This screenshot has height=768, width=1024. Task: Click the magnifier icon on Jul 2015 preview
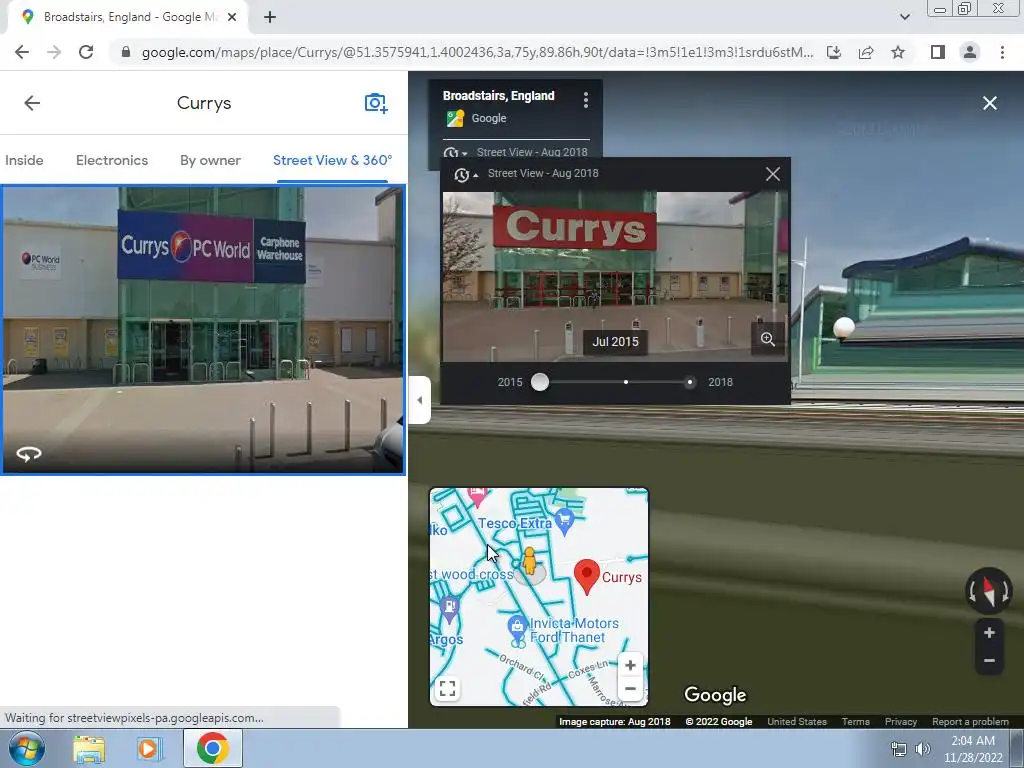(767, 339)
